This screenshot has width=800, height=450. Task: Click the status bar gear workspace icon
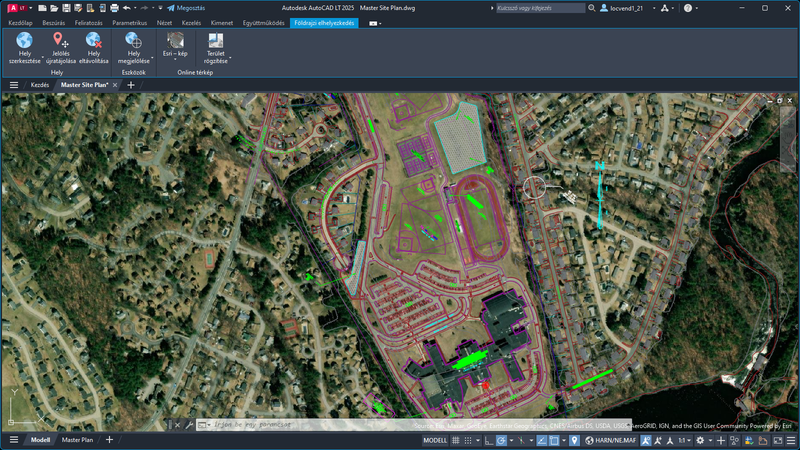700,440
